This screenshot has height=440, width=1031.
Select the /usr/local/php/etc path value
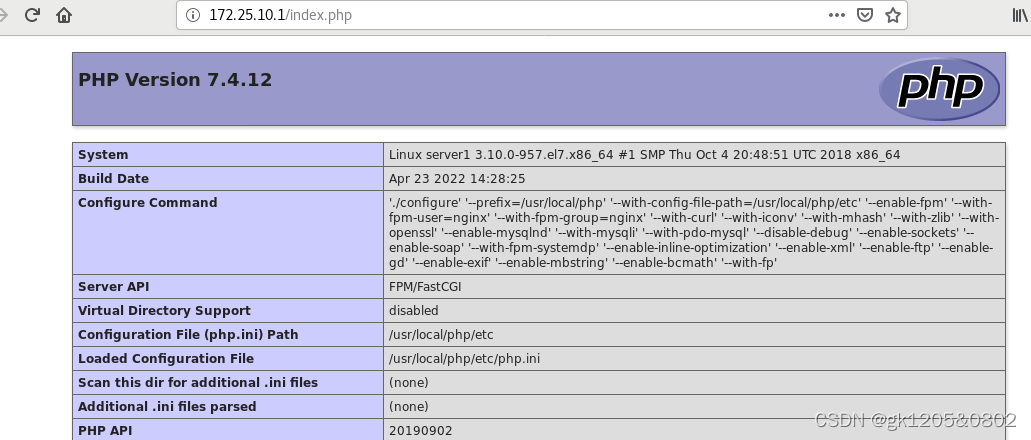coord(441,335)
